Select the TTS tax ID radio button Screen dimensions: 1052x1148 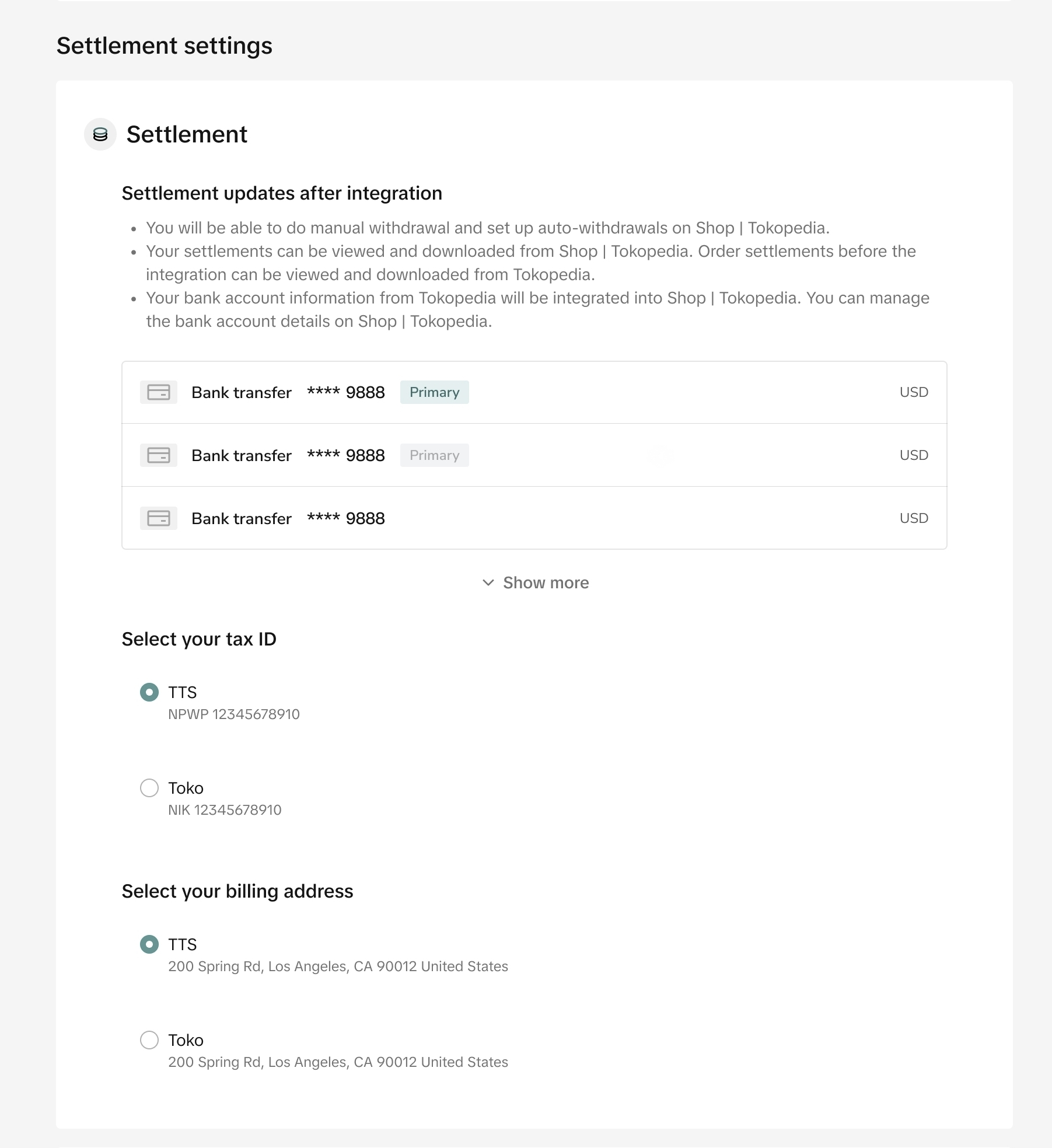(x=149, y=692)
